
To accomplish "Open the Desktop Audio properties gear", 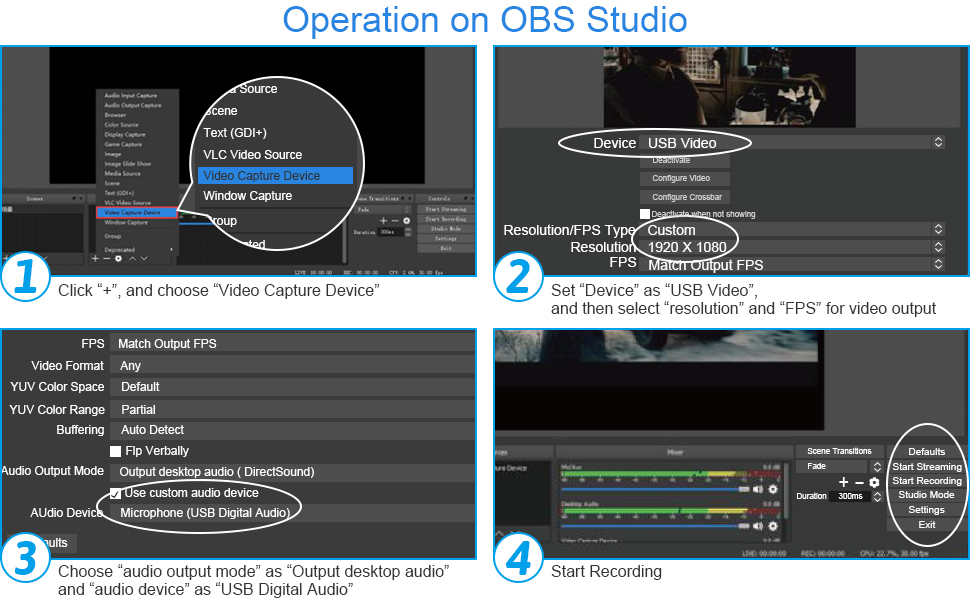I will pyautogui.click(x=773, y=526).
